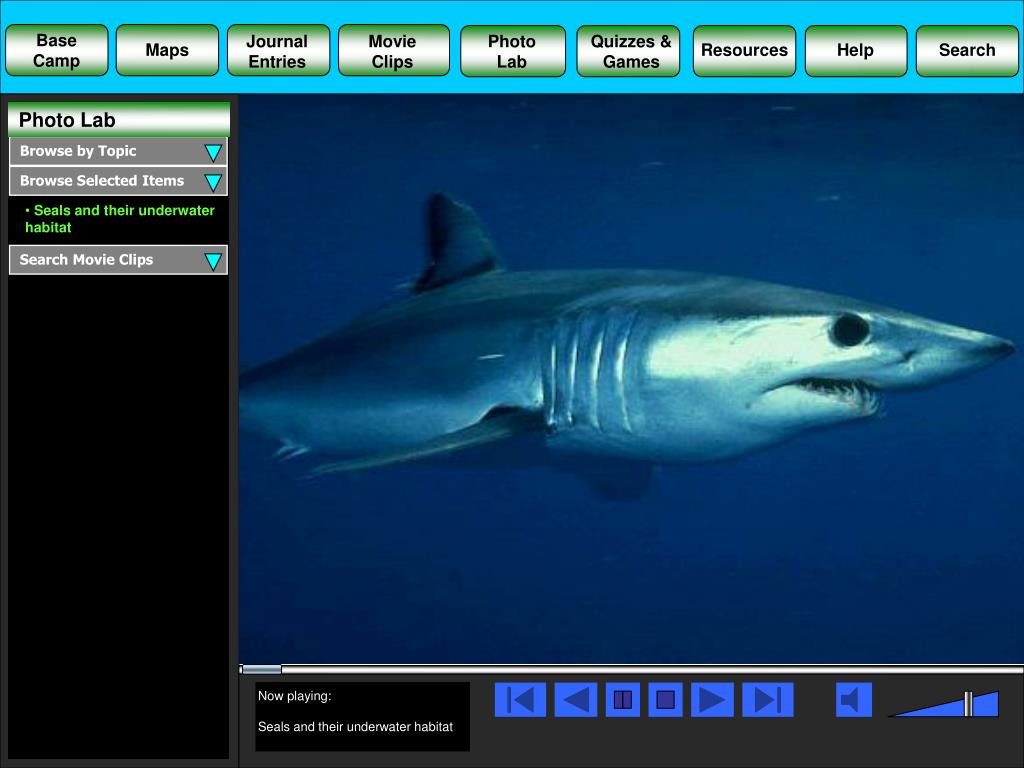
Task: Open the Base Camp section
Action: pos(57,50)
